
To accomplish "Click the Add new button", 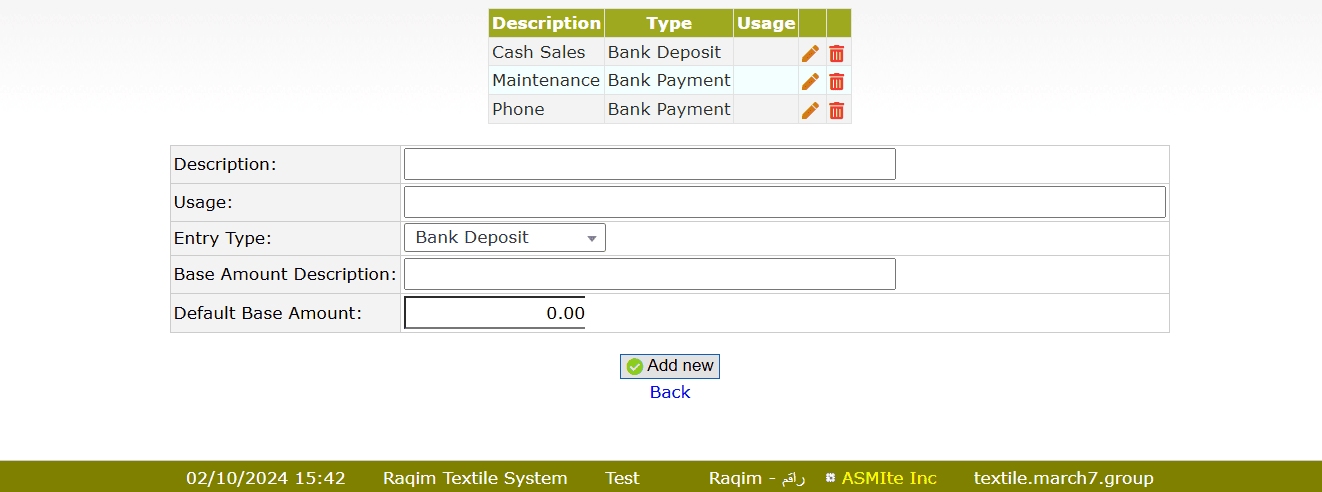I will [669, 366].
